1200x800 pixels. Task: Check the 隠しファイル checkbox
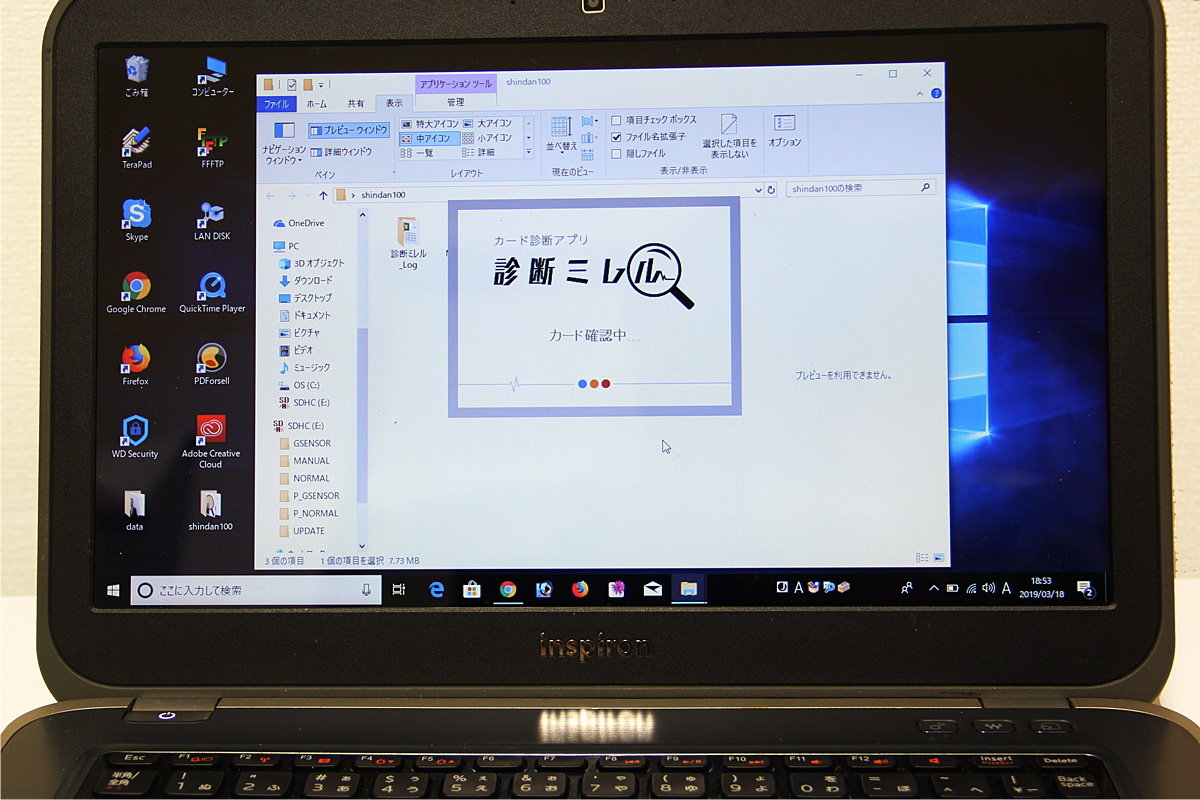tap(617, 154)
